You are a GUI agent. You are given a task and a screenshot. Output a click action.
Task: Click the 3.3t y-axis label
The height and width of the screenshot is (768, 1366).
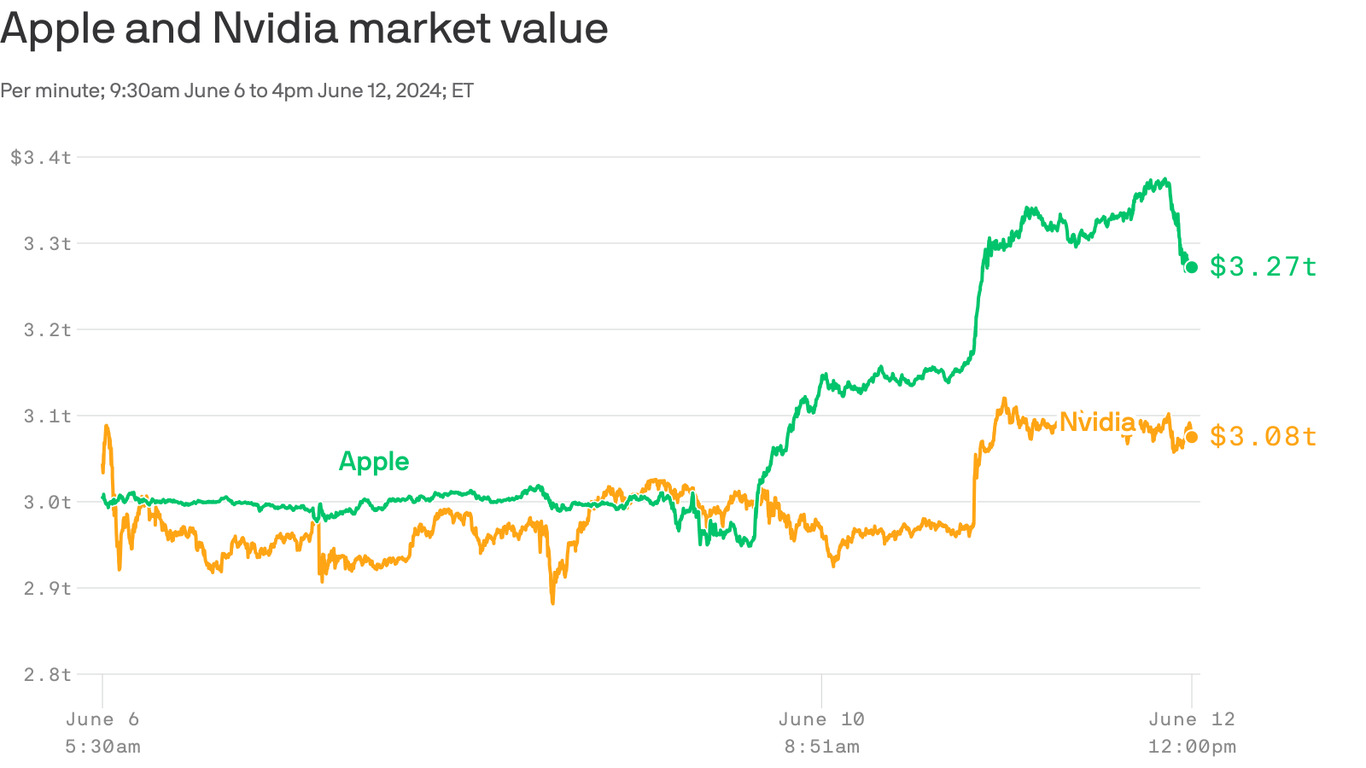tap(47, 243)
